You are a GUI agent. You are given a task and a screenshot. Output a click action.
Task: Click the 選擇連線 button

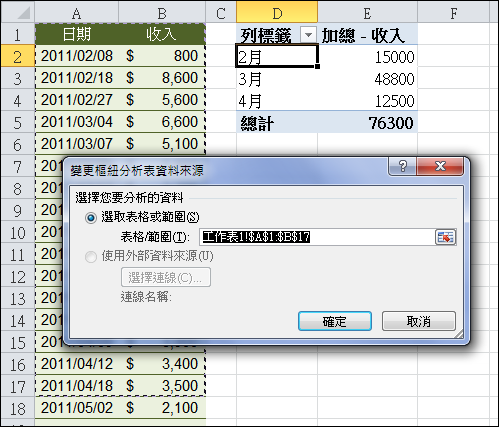tap(166, 277)
